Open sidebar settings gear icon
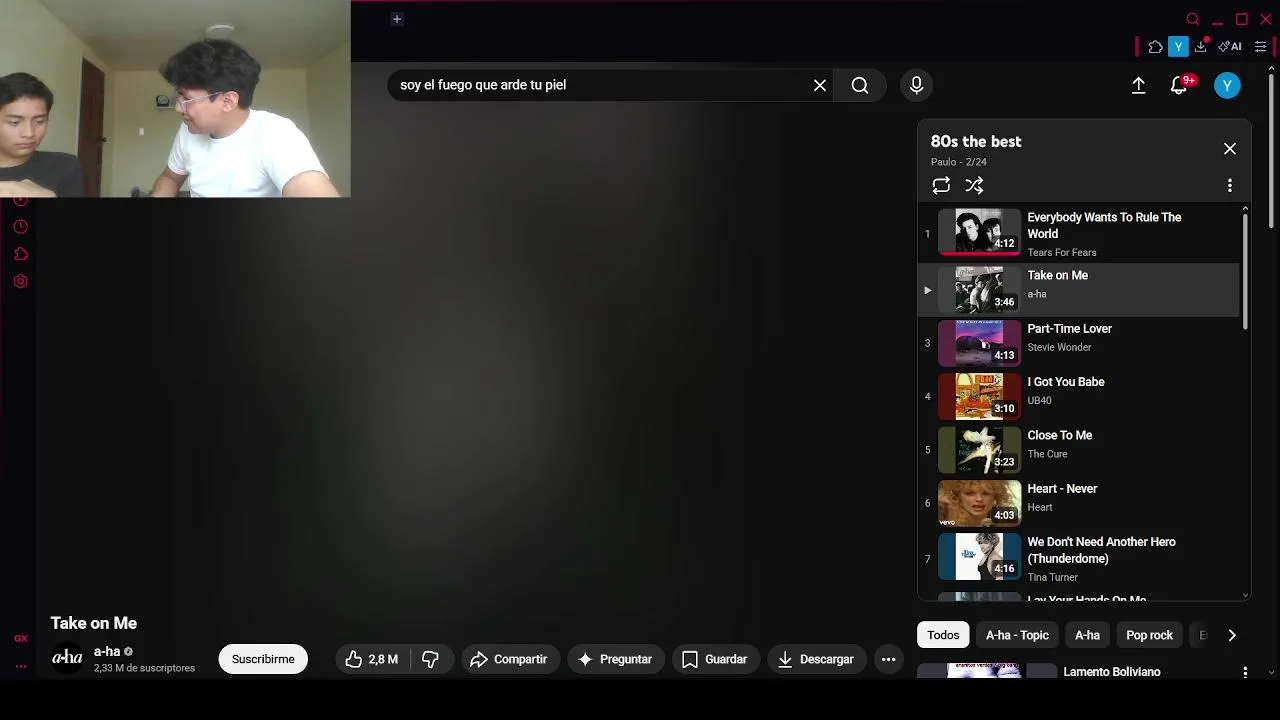 [x=20, y=281]
